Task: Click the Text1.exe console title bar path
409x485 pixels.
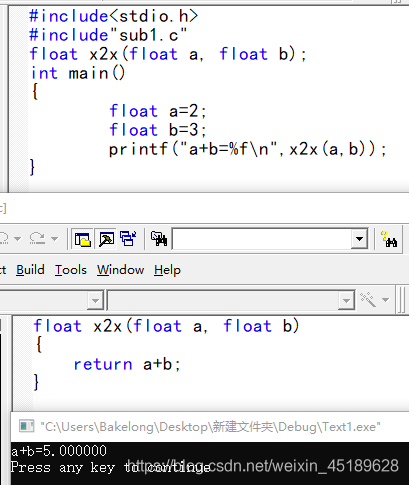Action: 210,426
